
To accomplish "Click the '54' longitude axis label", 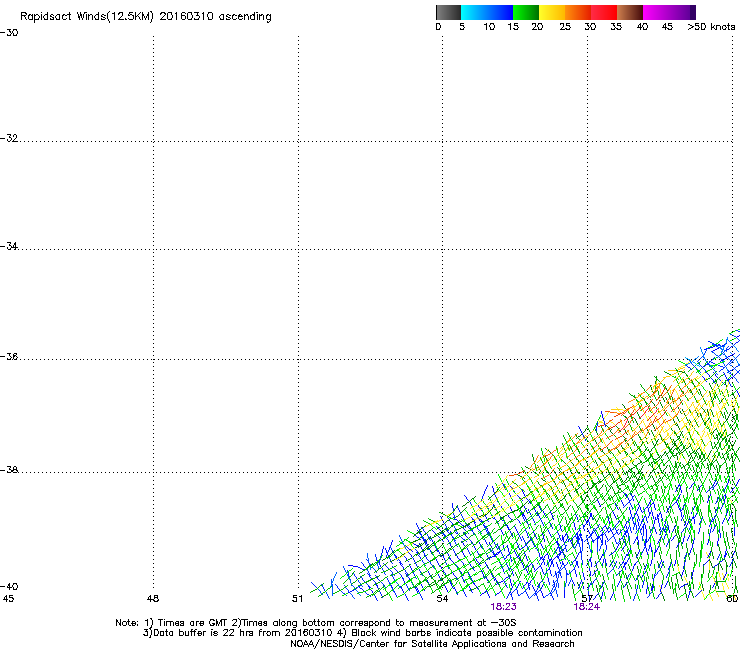I will (442, 599).
